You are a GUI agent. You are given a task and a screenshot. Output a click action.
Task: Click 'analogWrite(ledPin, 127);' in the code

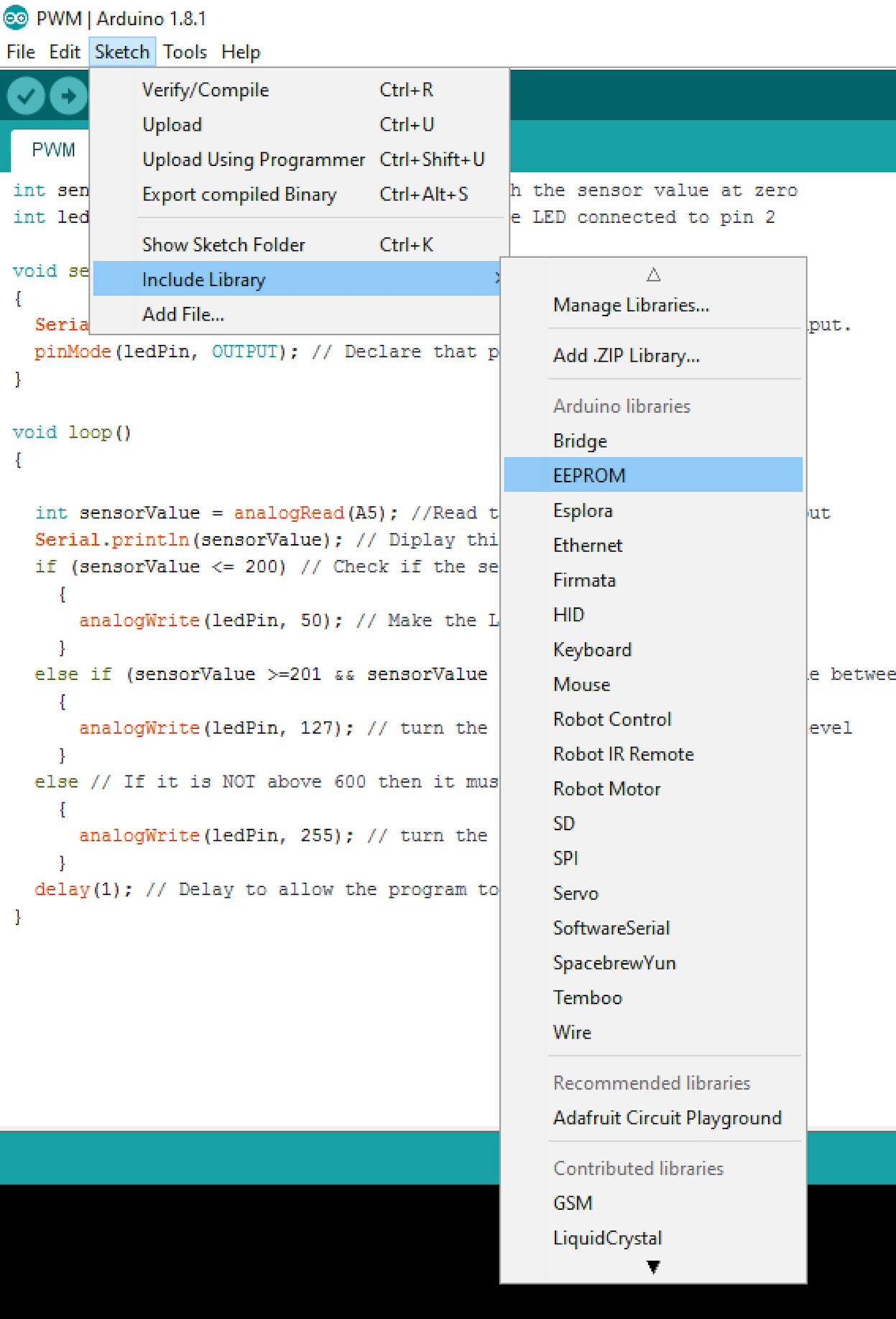[x=217, y=728]
